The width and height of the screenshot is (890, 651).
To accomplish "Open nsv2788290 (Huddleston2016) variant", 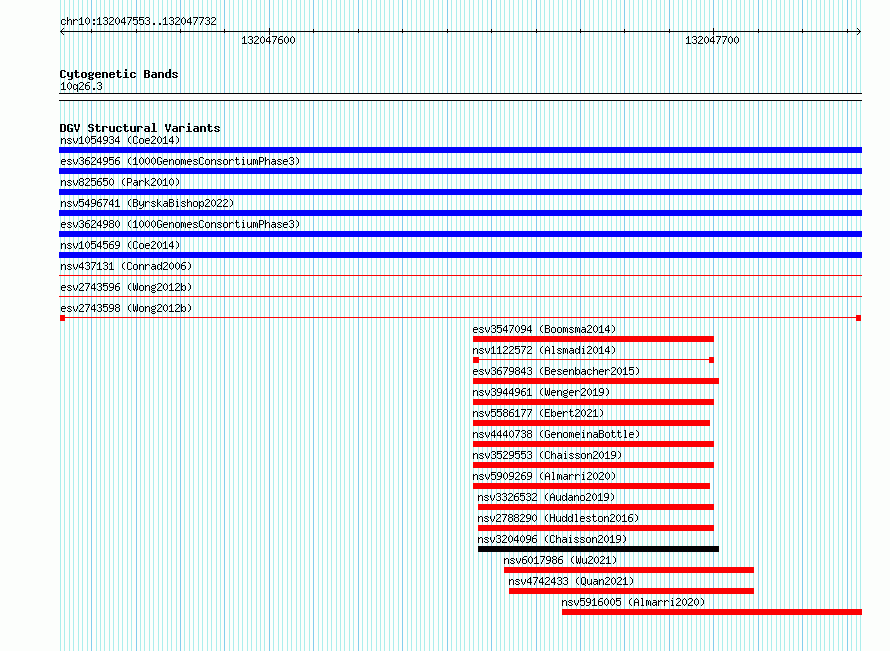I will pyautogui.click(x=558, y=518).
